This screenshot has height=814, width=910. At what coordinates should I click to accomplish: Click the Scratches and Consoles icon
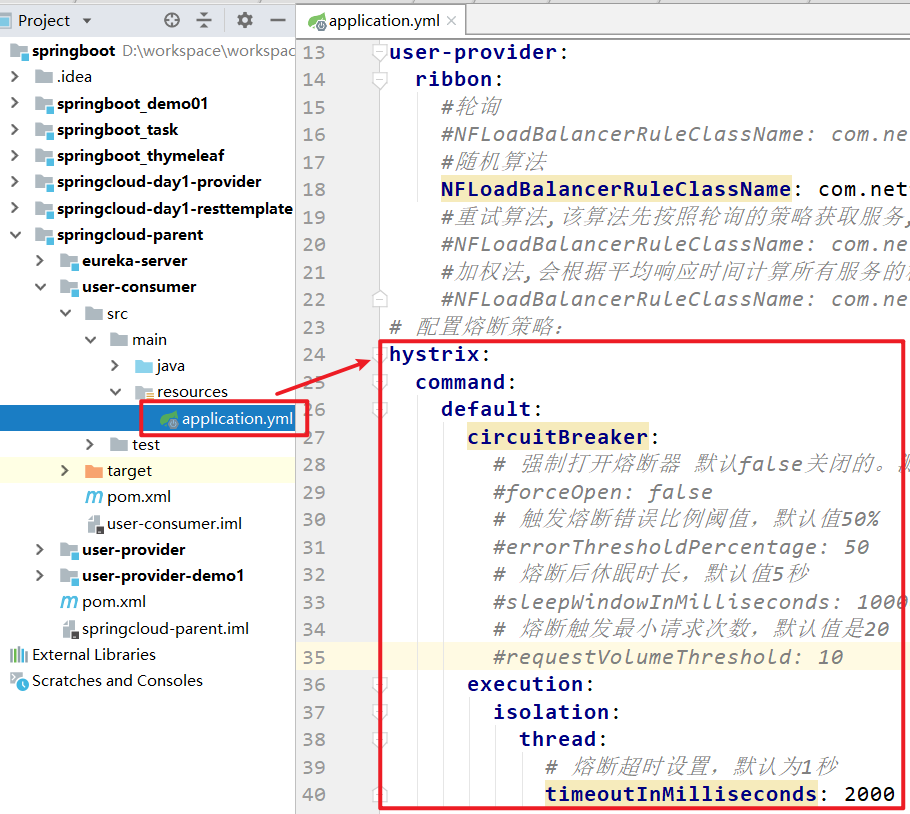click(19, 681)
